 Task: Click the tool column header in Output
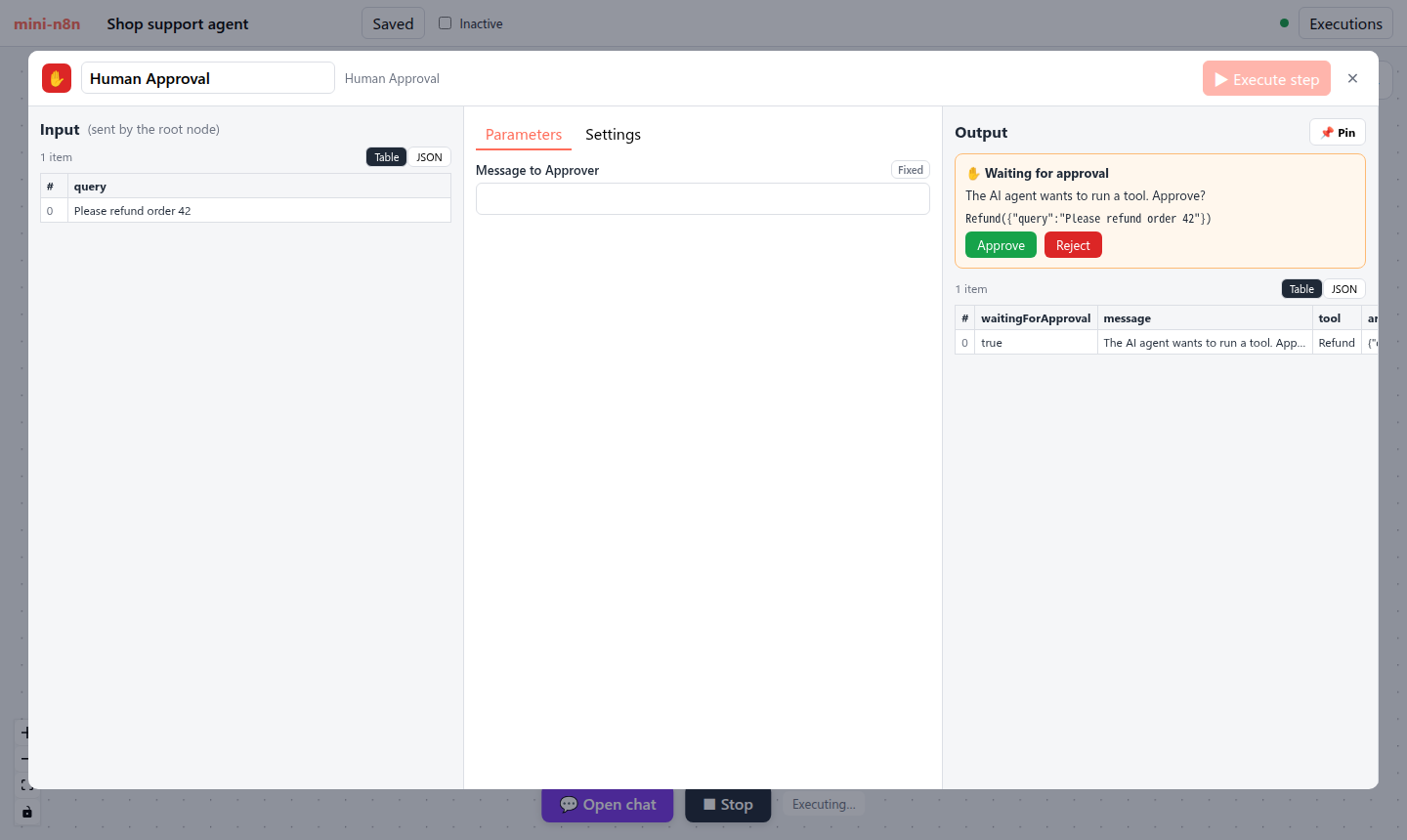(x=1337, y=318)
